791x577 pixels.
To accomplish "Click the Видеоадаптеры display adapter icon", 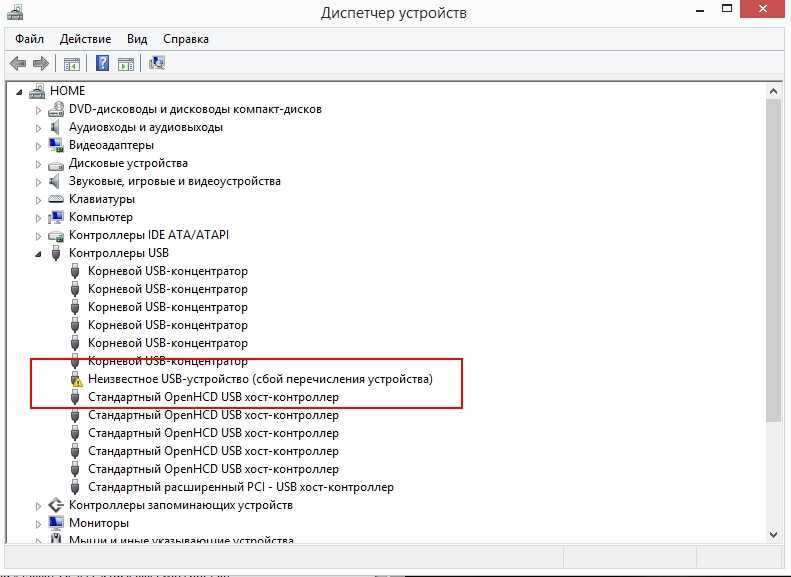I will coord(56,145).
